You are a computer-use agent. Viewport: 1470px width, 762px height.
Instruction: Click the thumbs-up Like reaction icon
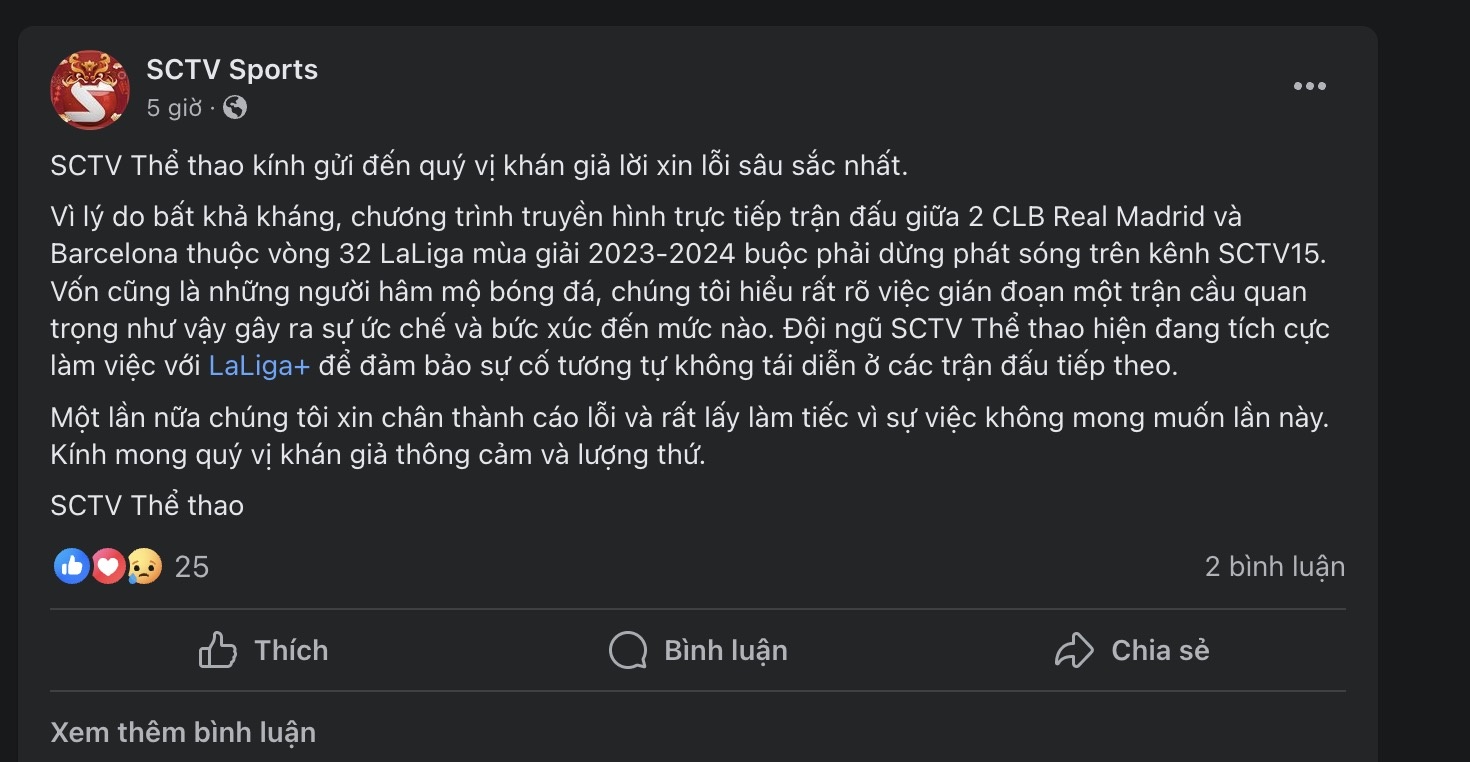(x=71, y=566)
